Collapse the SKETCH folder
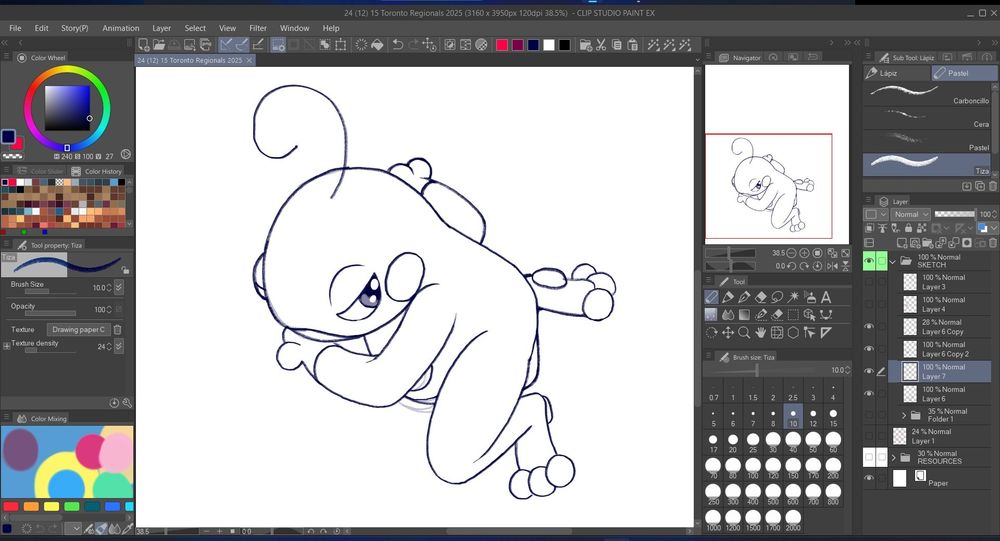The width and height of the screenshot is (1000, 541). [893, 261]
